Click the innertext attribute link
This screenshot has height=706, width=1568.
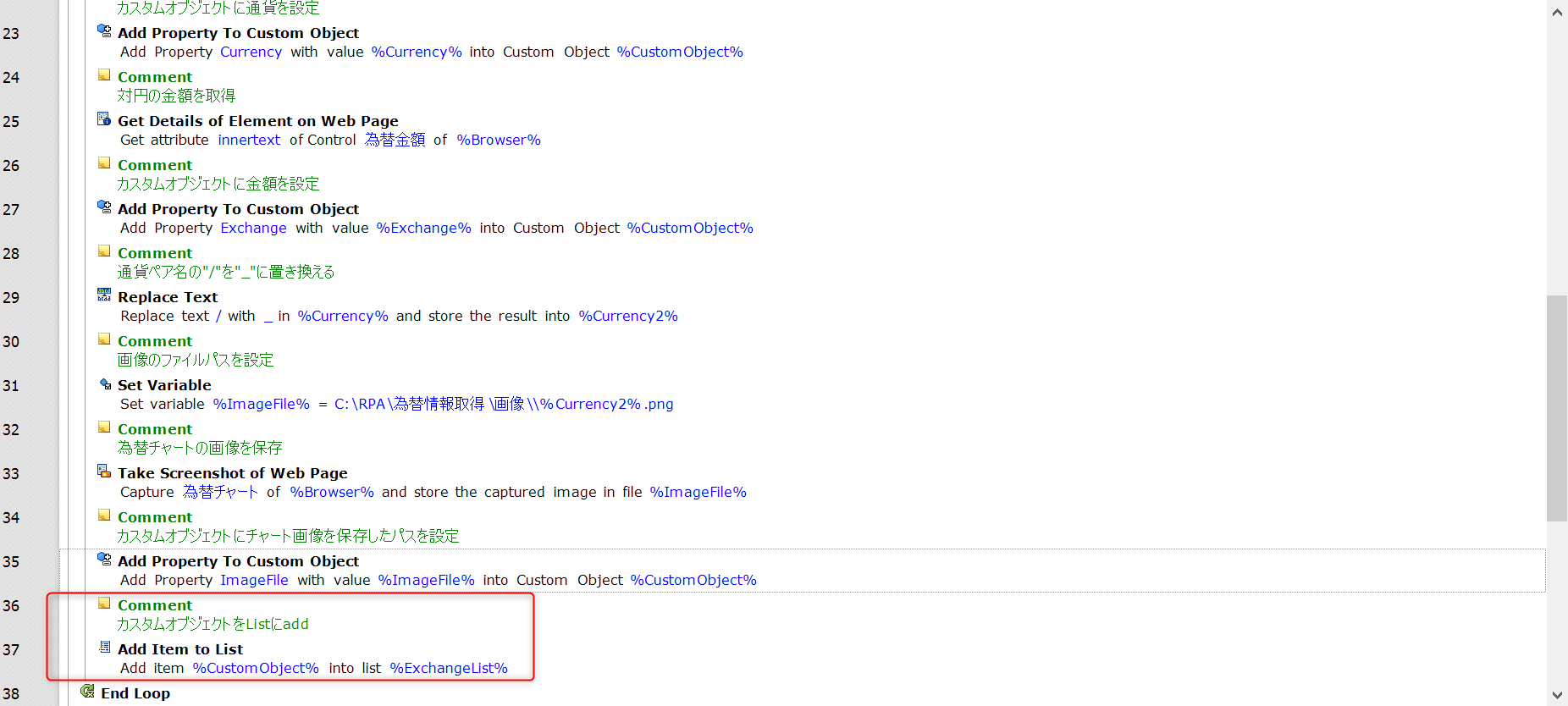[249, 140]
